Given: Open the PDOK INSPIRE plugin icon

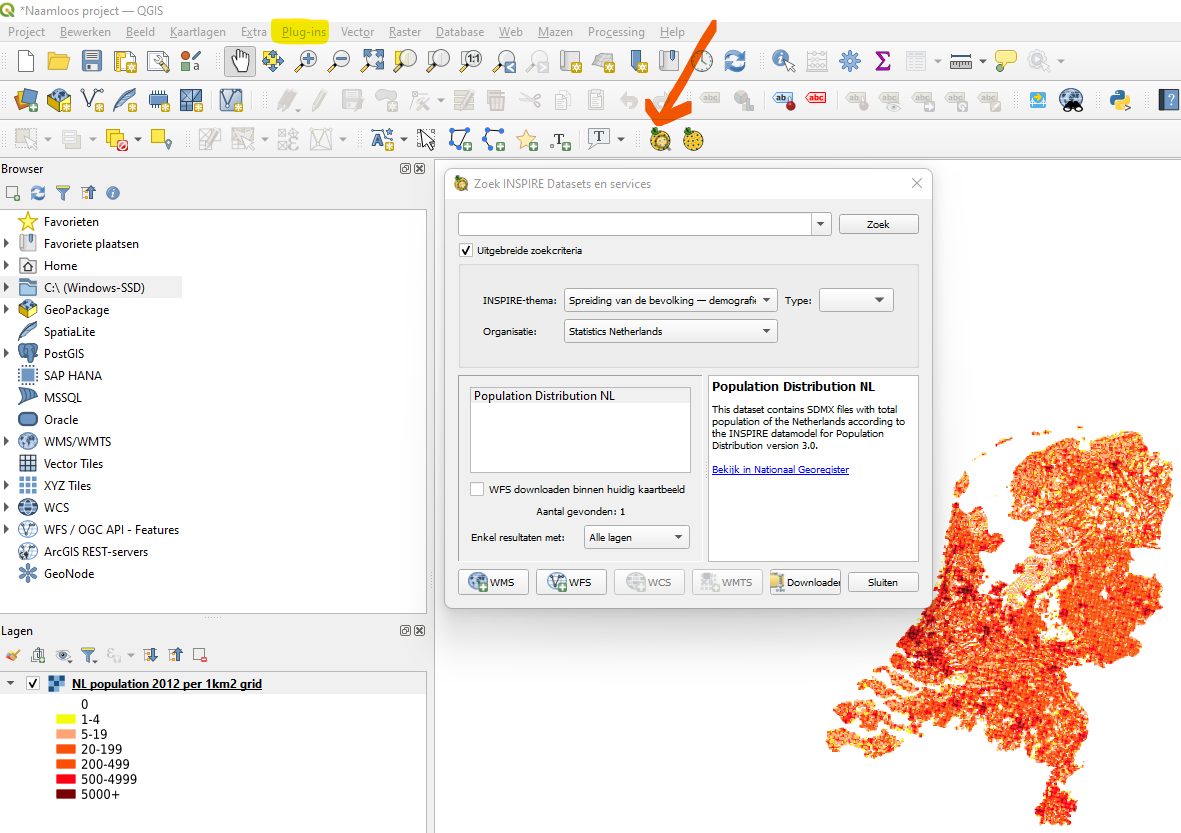Looking at the screenshot, I should 661,140.
